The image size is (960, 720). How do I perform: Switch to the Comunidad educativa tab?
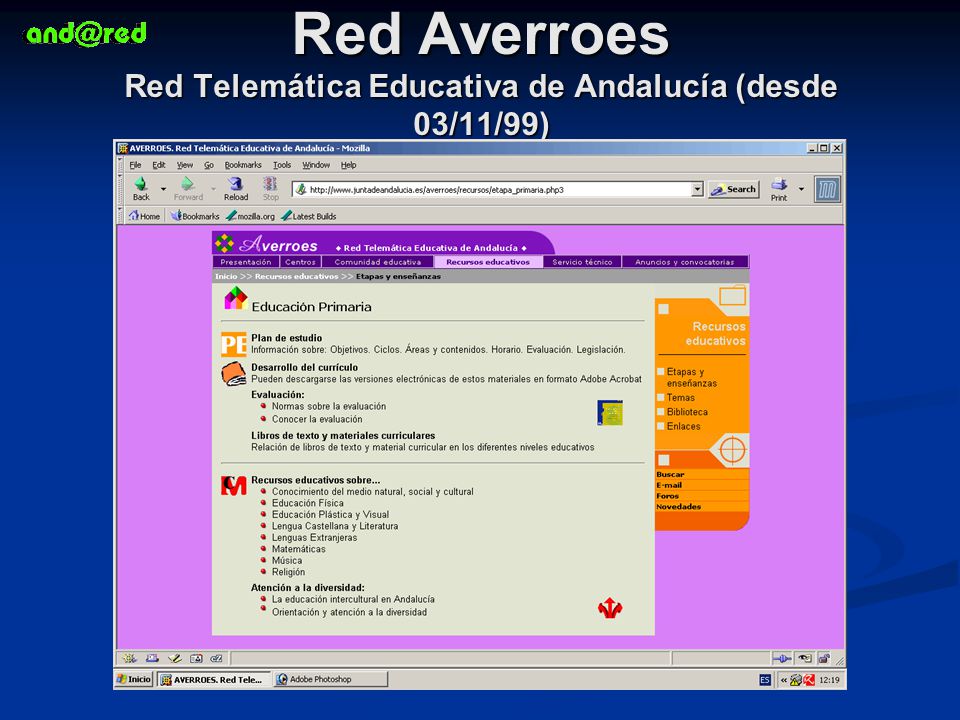point(378,262)
